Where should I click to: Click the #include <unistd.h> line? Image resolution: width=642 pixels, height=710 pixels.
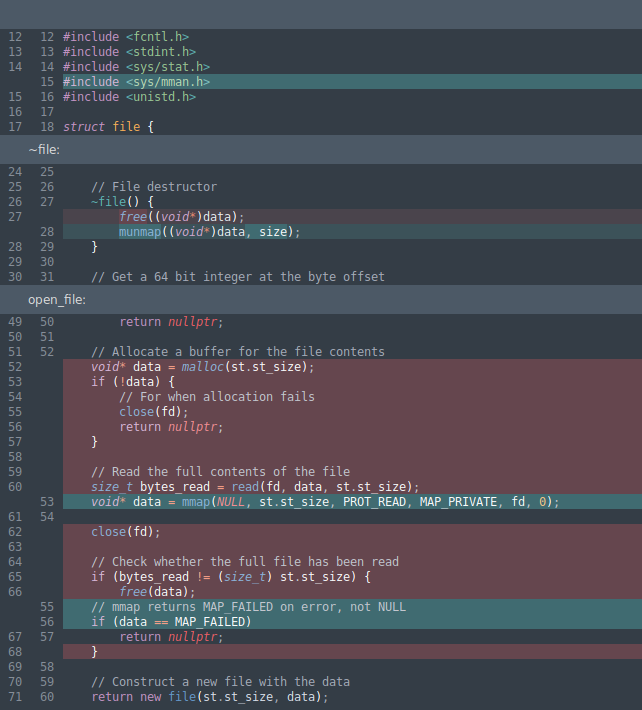coord(129,97)
